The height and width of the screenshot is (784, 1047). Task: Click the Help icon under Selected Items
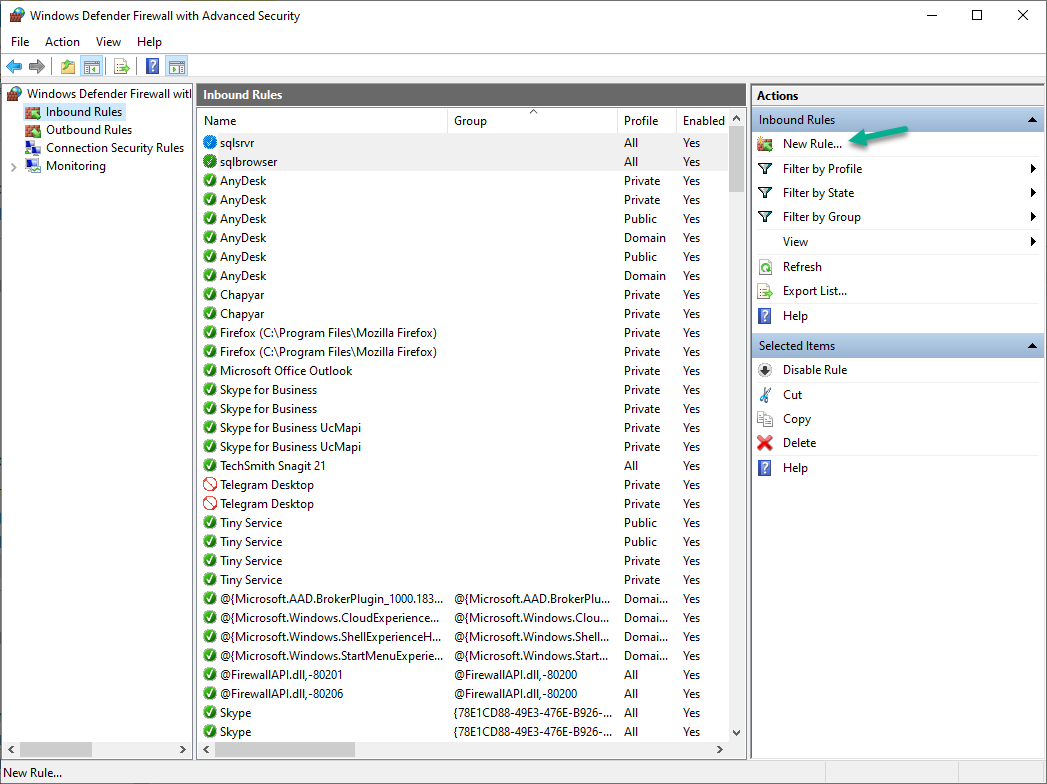[765, 467]
